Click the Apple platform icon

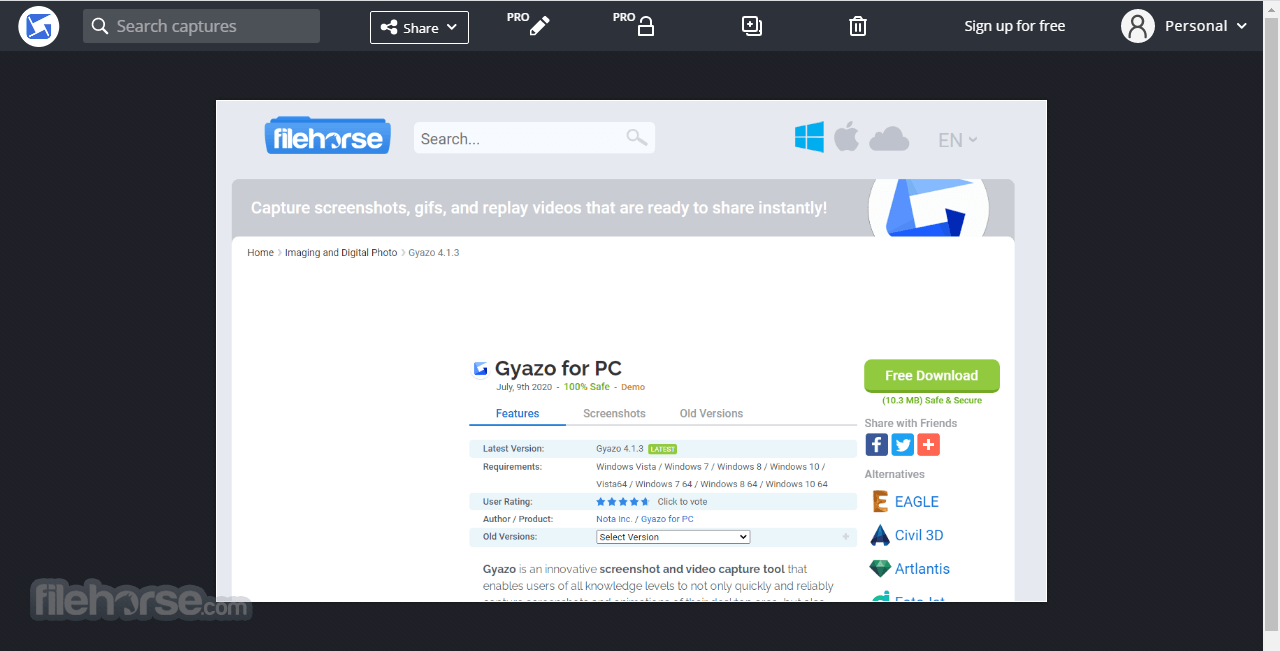846,137
